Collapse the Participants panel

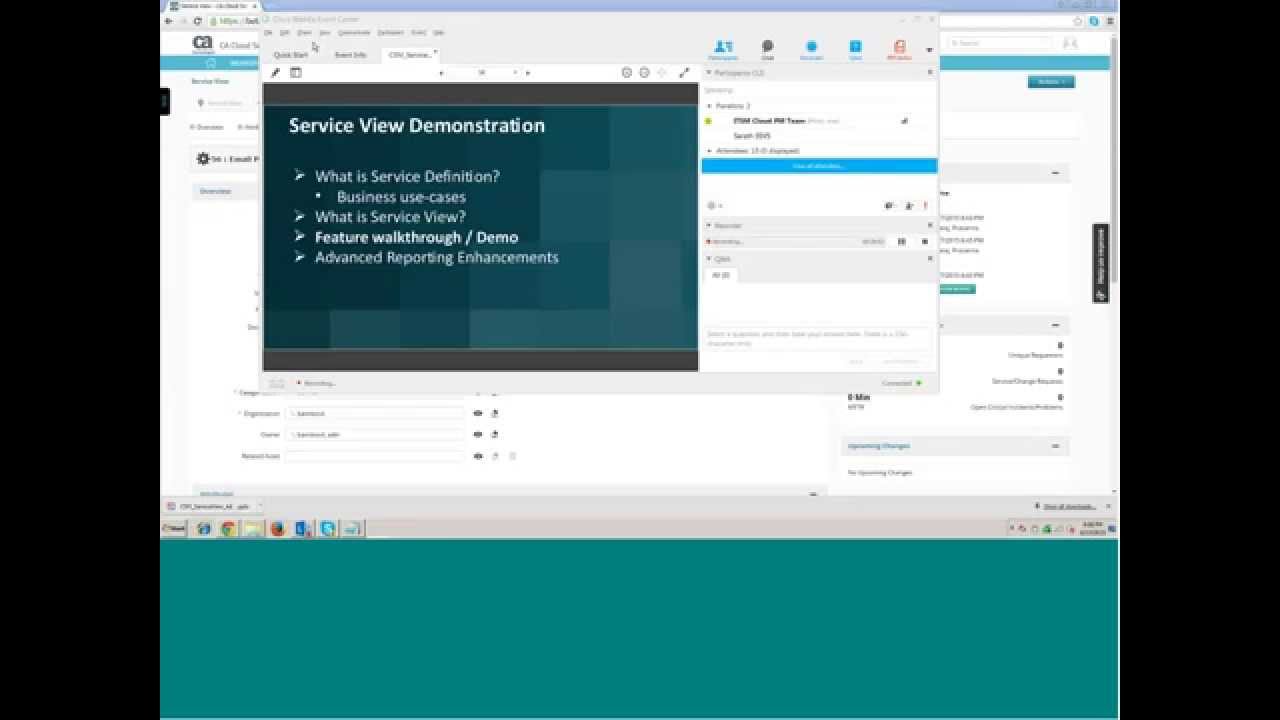[708, 73]
